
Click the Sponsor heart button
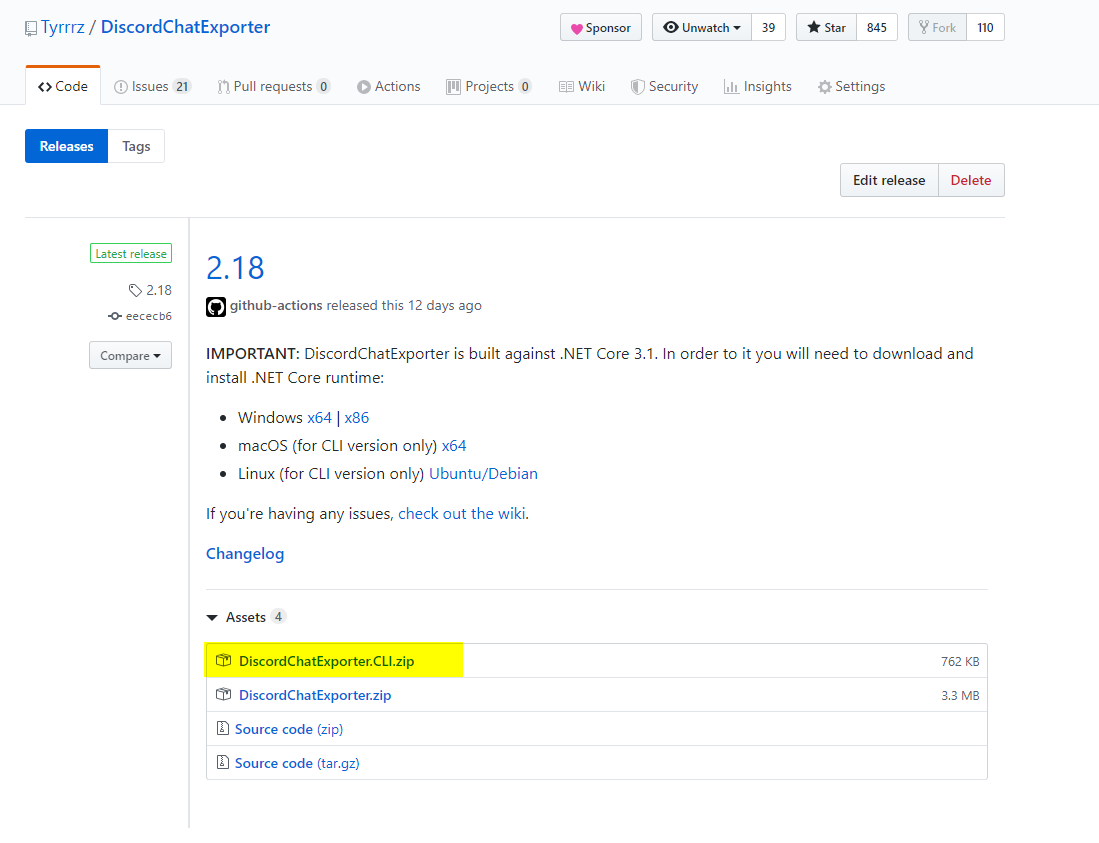click(601, 27)
